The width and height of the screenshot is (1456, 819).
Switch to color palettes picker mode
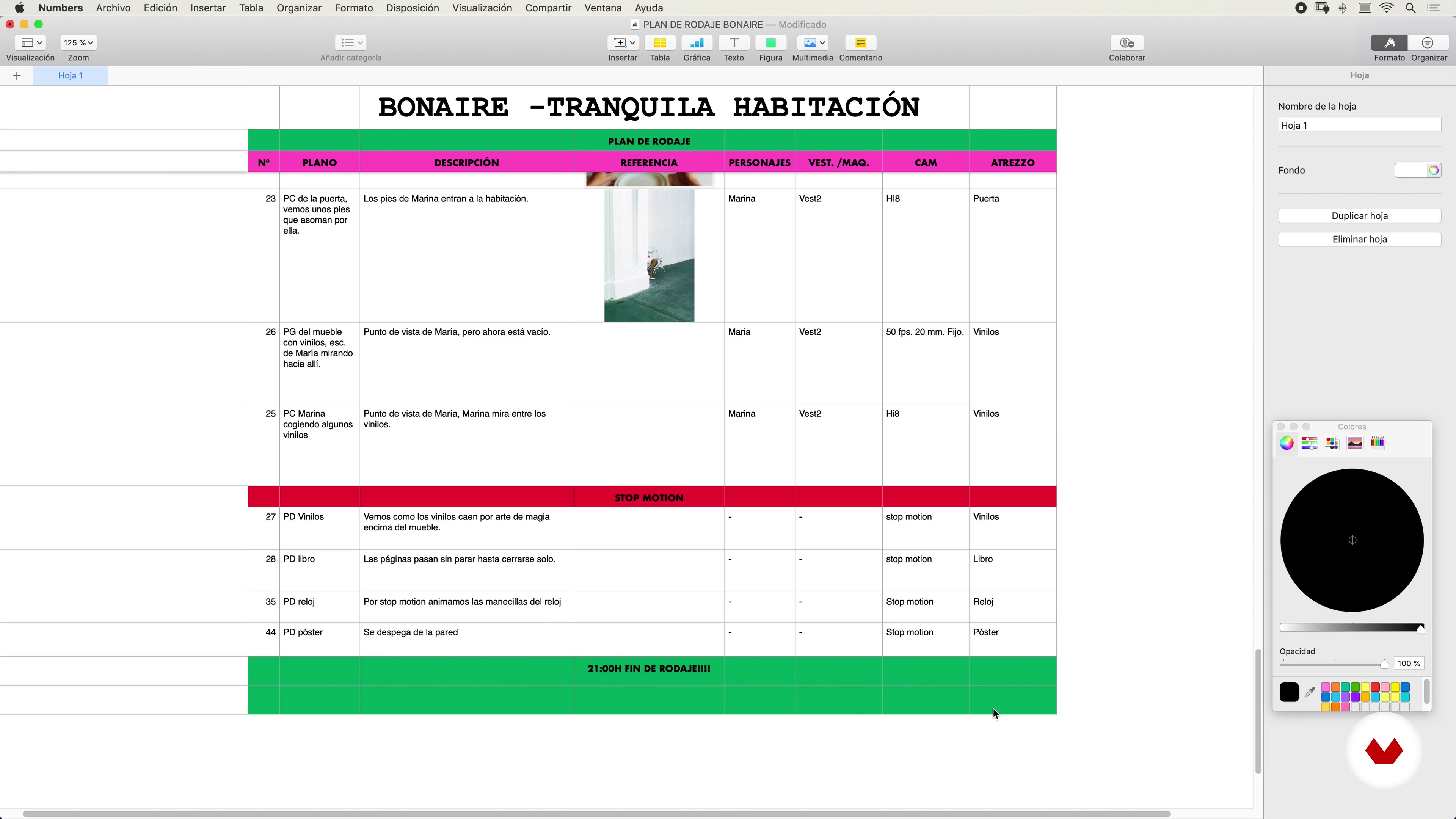pyautogui.click(x=1332, y=443)
